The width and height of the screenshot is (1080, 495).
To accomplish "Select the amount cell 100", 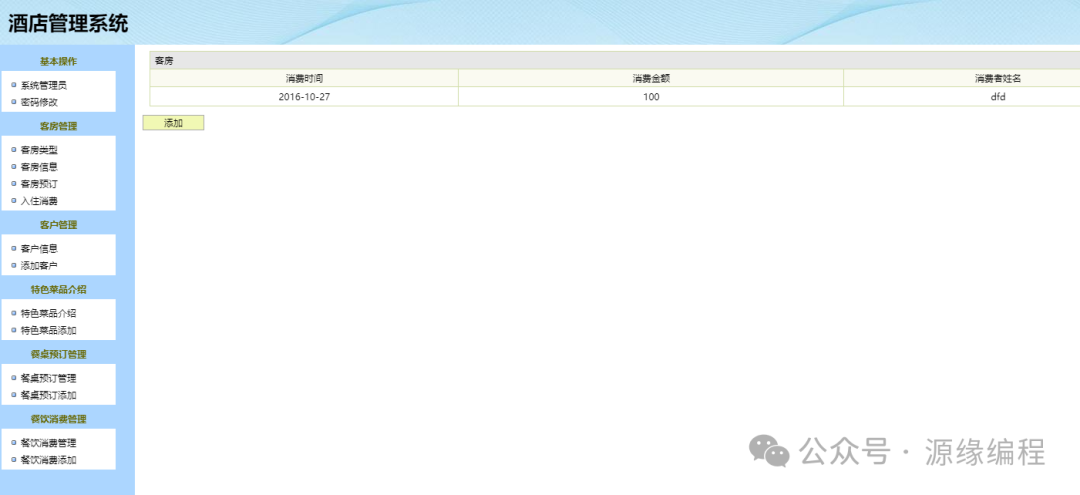I will click(651, 97).
